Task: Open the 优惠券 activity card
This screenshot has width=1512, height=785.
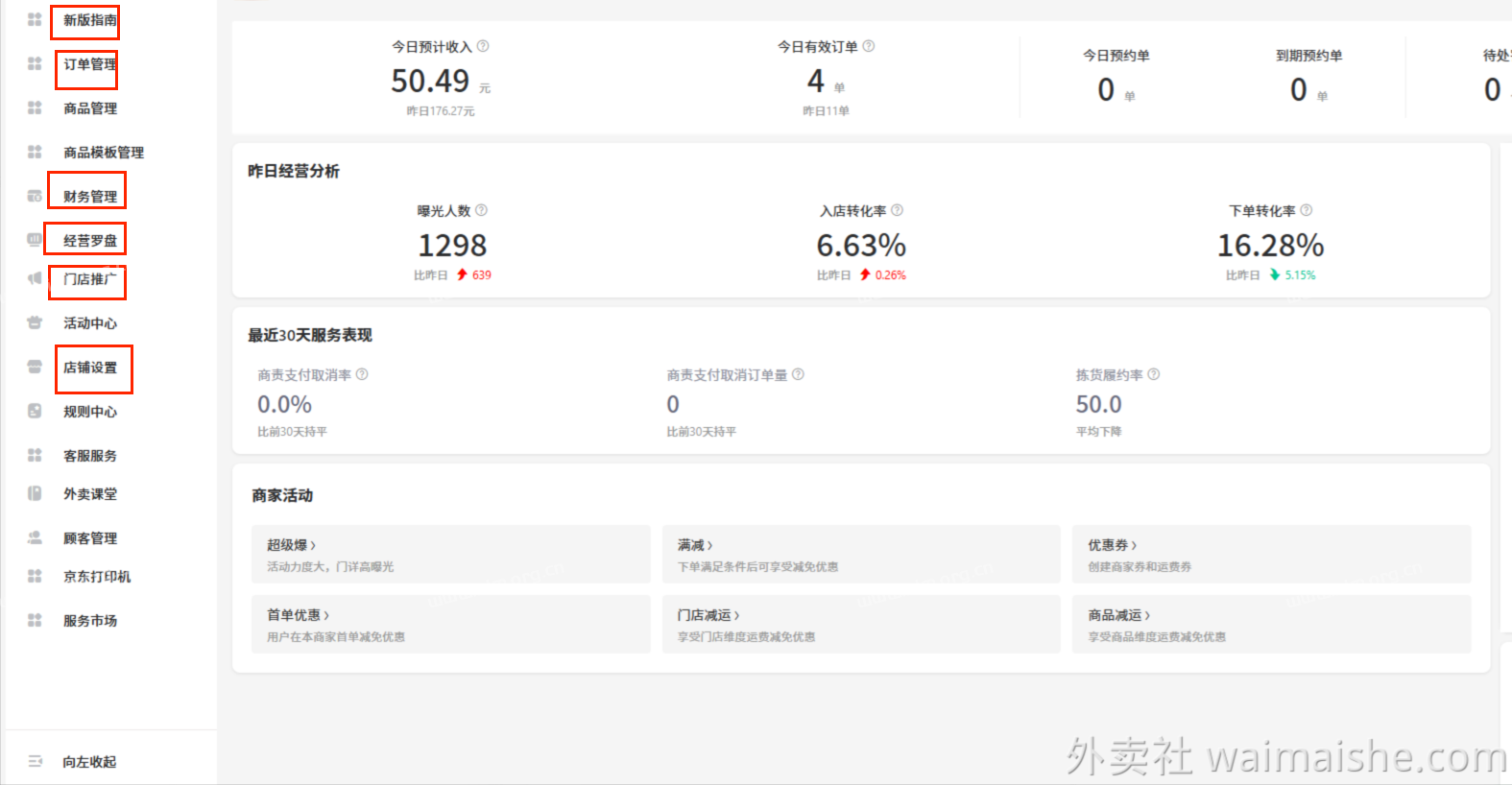Action: click(x=1272, y=554)
